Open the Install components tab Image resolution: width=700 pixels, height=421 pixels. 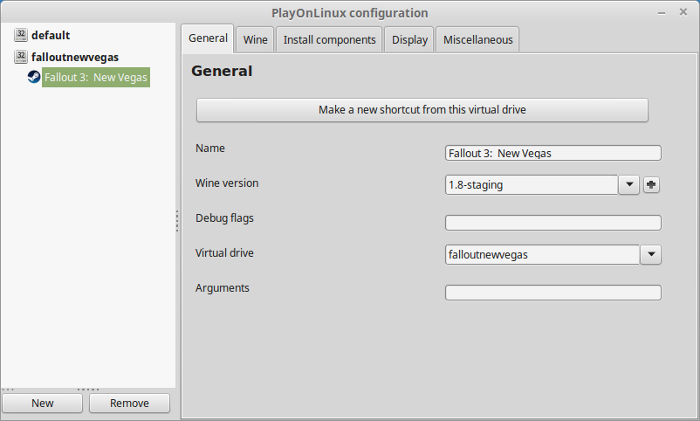[x=329, y=40]
